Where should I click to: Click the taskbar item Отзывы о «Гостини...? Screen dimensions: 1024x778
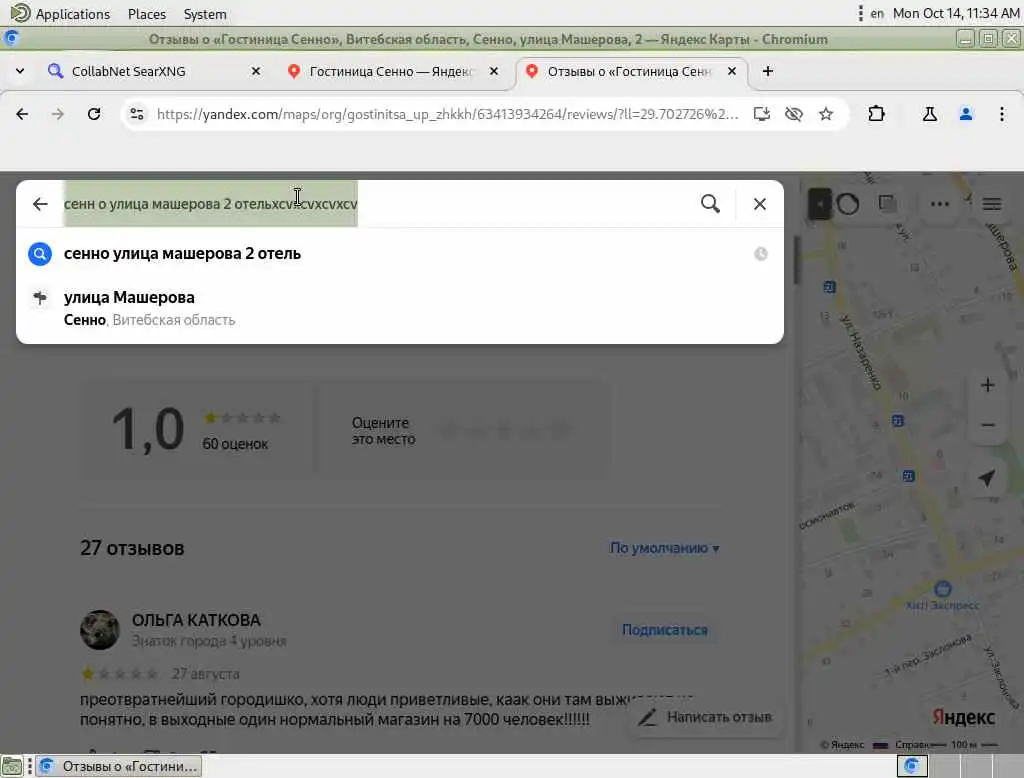point(118,766)
